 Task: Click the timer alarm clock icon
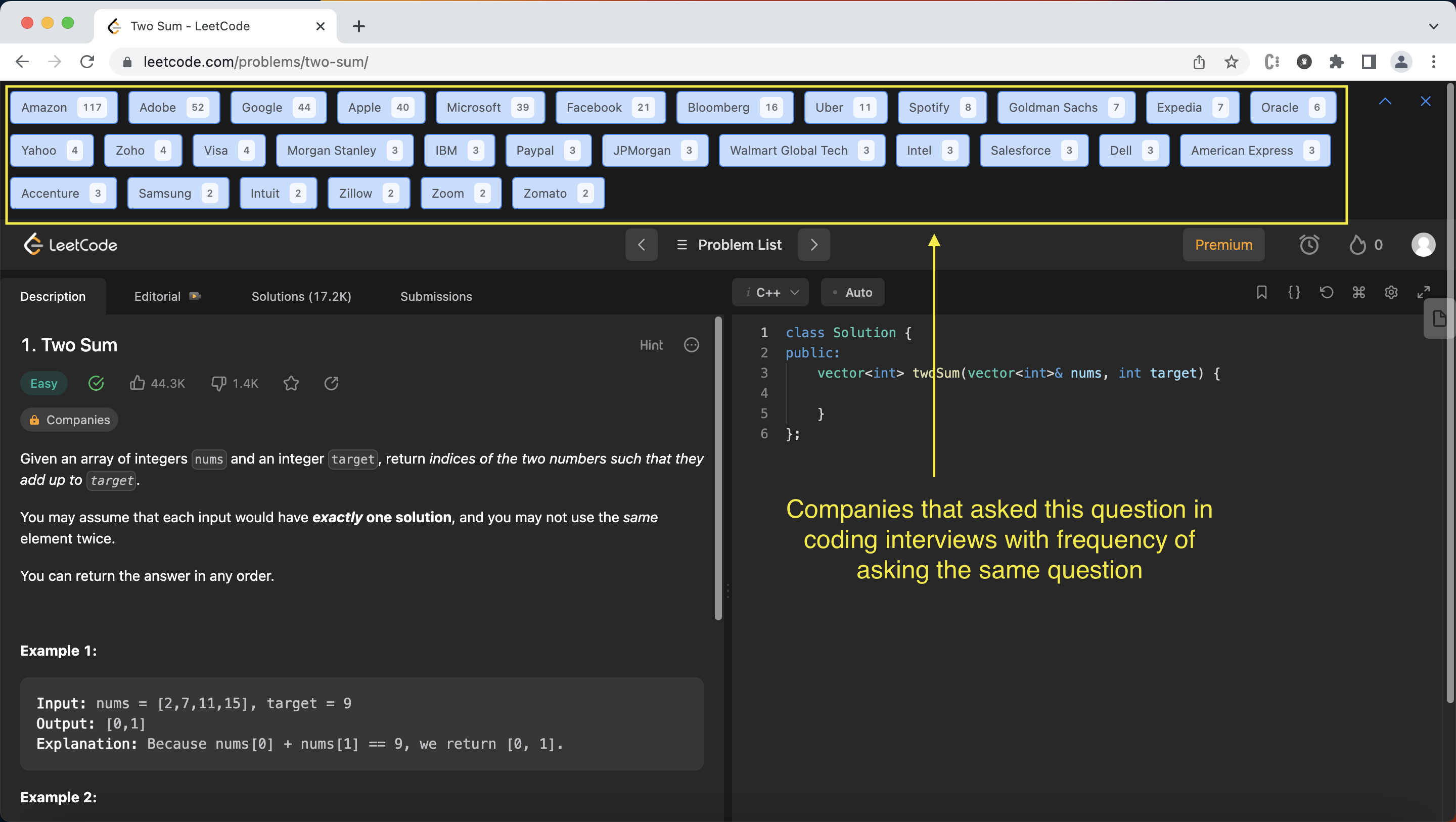click(x=1309, y=245)
